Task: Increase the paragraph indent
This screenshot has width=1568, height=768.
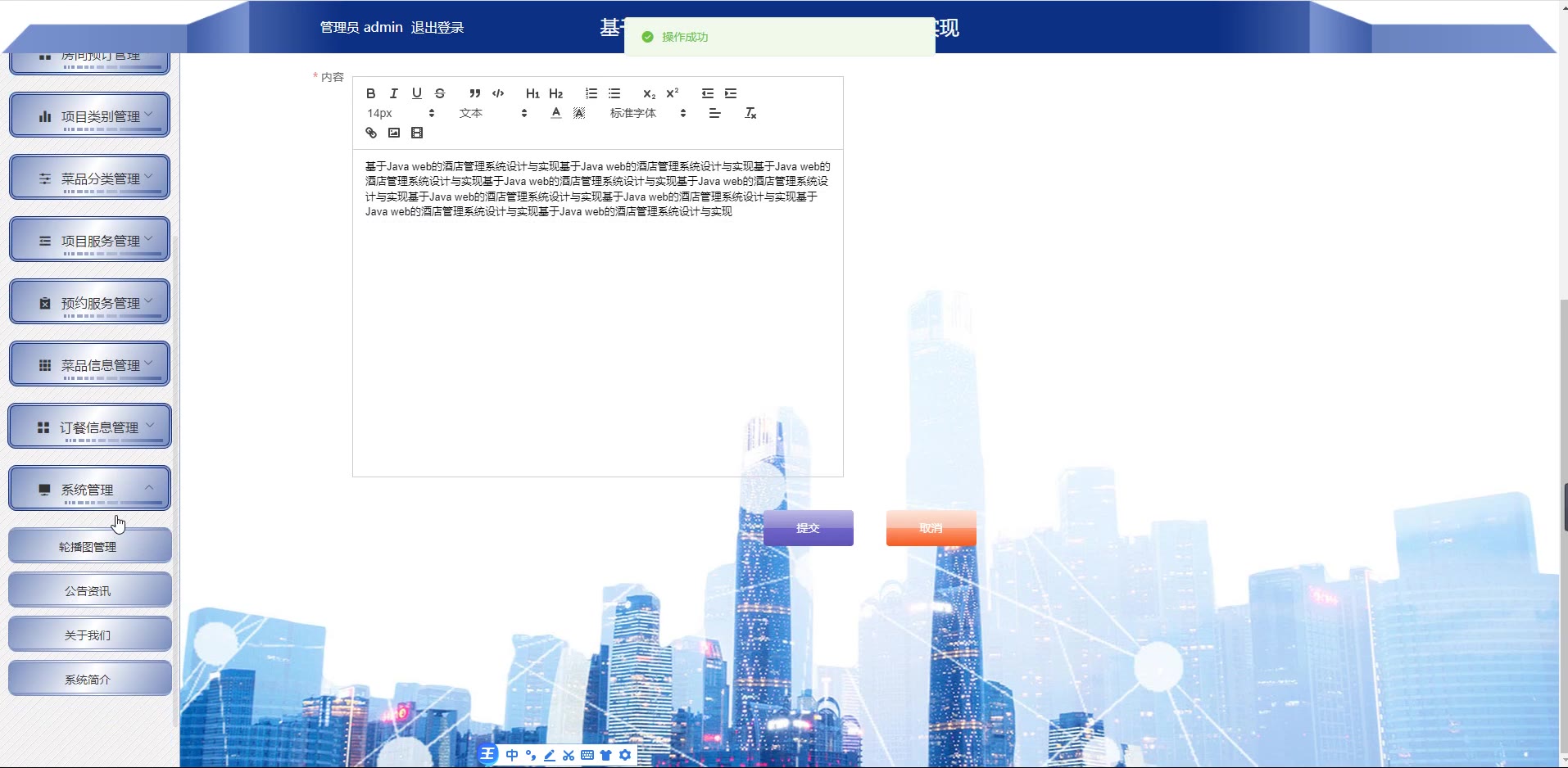Action: coord(731,93)
